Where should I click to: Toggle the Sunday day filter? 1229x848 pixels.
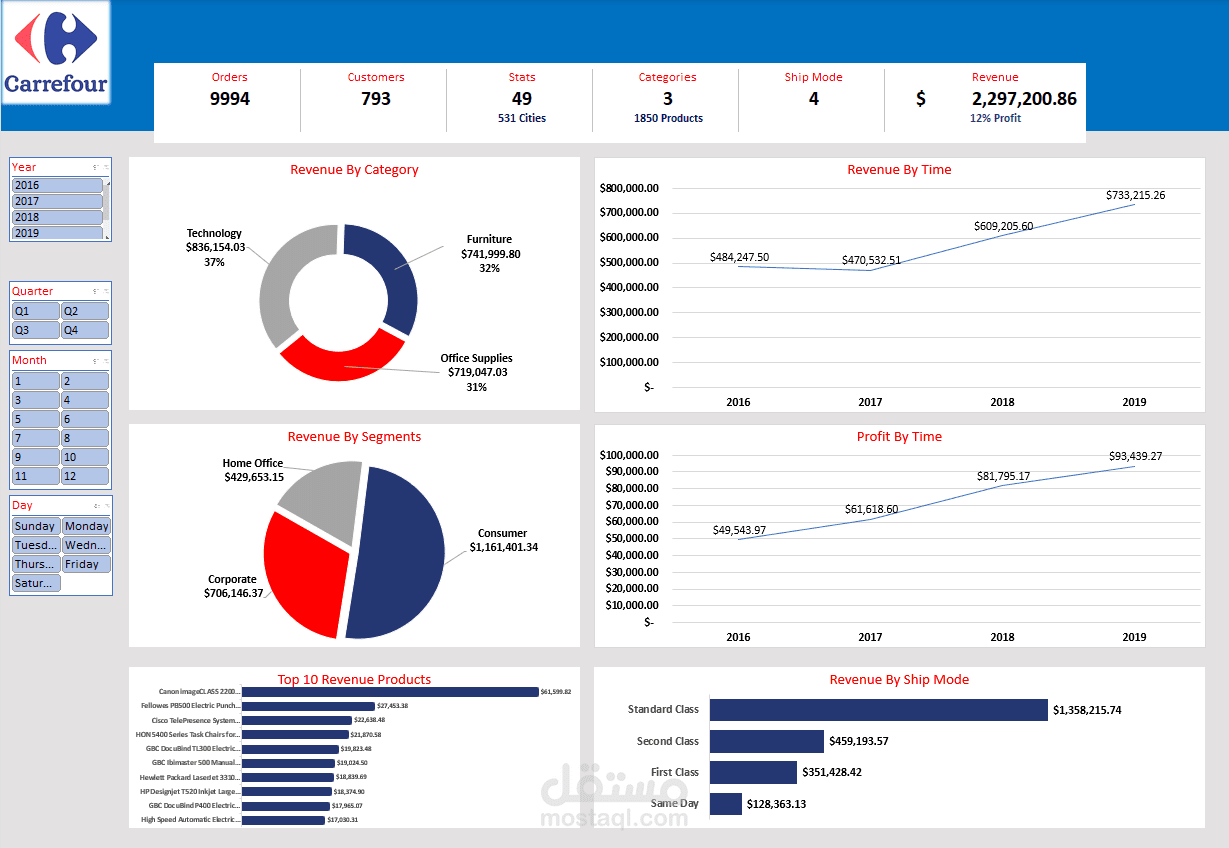(x=34, y=525)
